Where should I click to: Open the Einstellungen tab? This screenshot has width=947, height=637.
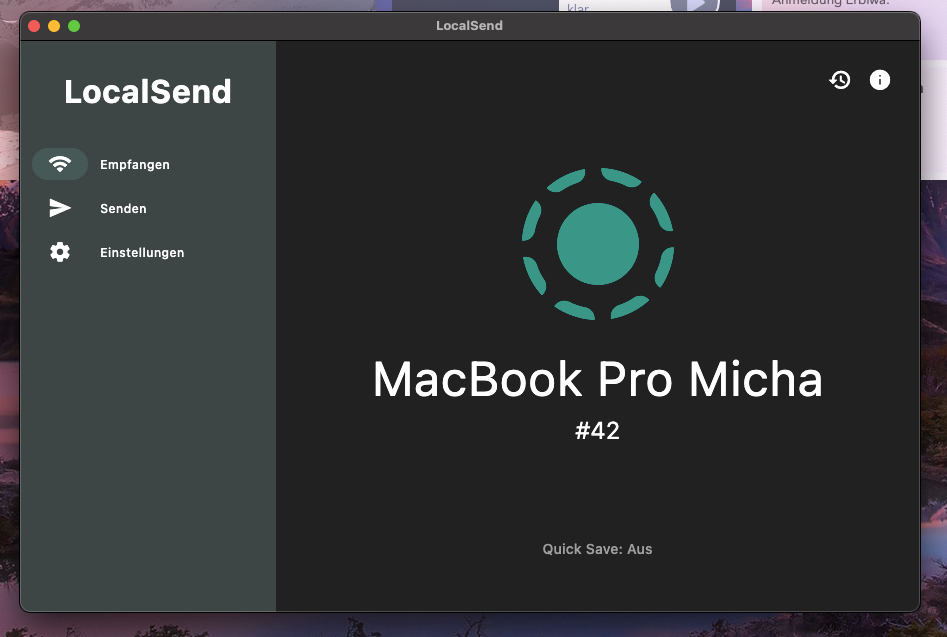(x=142, y=252)
